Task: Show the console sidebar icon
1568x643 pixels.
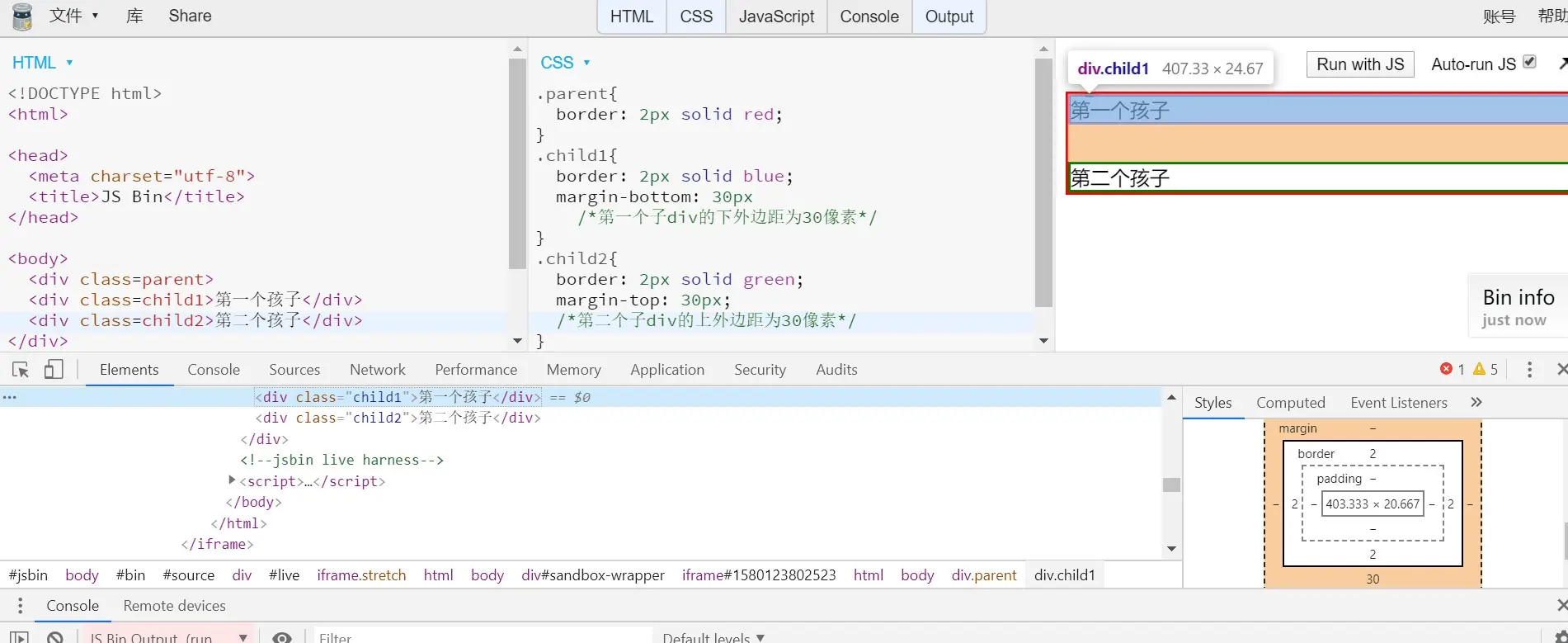Action: pos(19,637)
